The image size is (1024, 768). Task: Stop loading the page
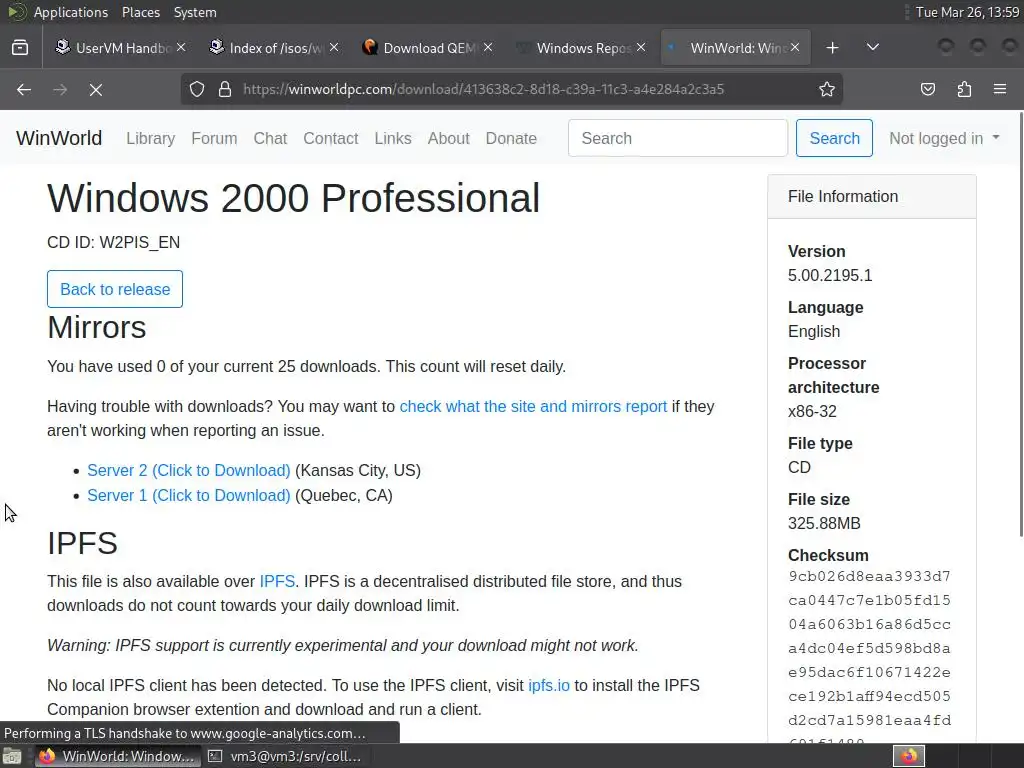[x=95, y=89]
